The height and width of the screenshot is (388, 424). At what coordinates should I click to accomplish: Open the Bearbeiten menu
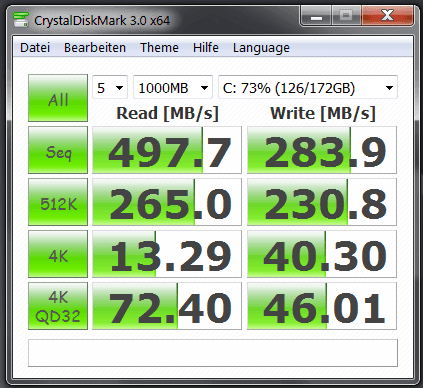(95, 48)
